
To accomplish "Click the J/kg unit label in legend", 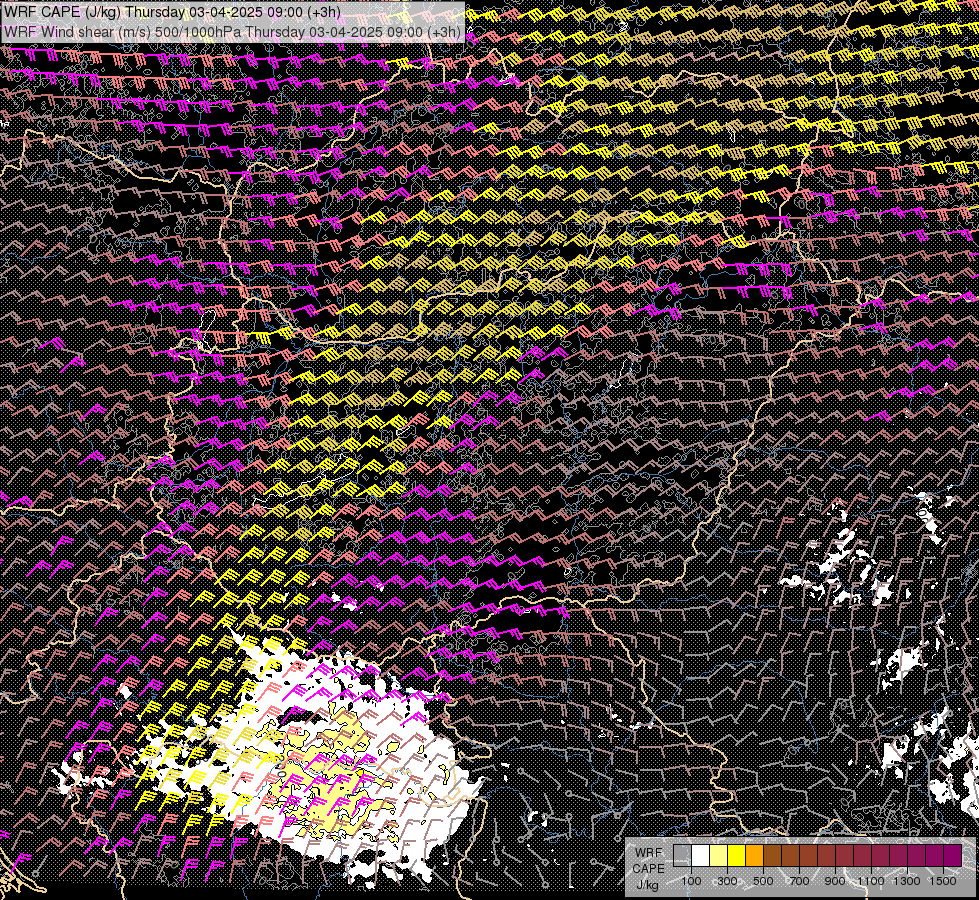I will [x=647, y=885].
